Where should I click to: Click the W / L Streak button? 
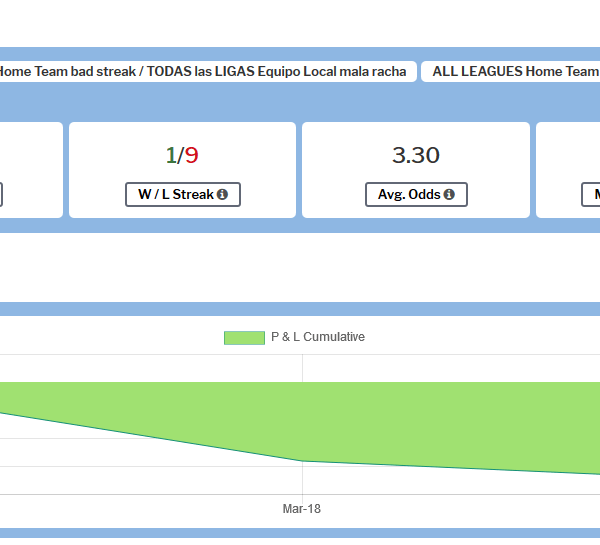tap(183, 194)
